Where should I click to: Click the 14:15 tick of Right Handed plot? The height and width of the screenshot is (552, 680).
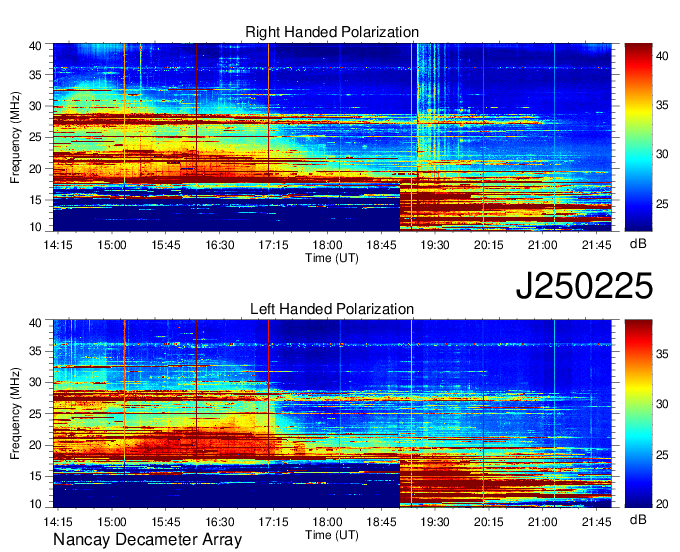pyautogui.click(x=58, y=245)
